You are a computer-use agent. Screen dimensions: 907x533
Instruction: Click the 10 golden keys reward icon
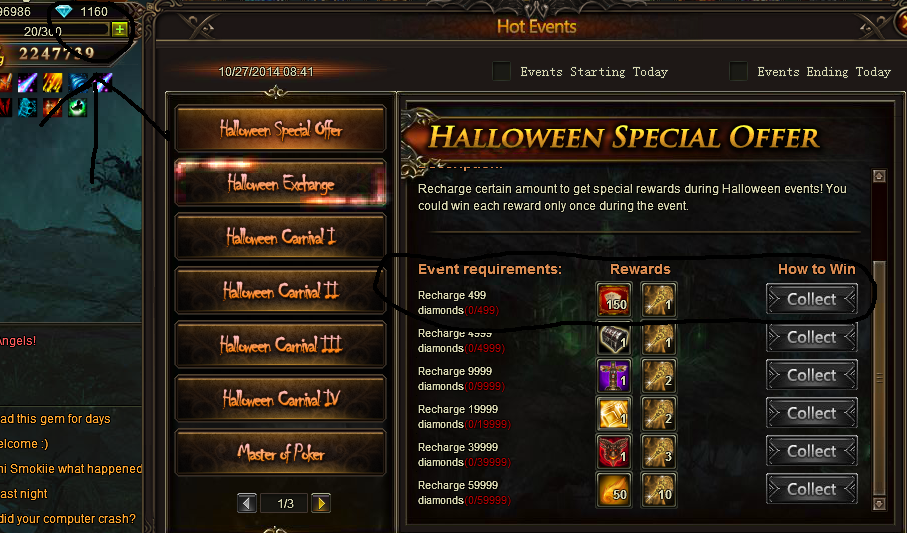[658, 490]
